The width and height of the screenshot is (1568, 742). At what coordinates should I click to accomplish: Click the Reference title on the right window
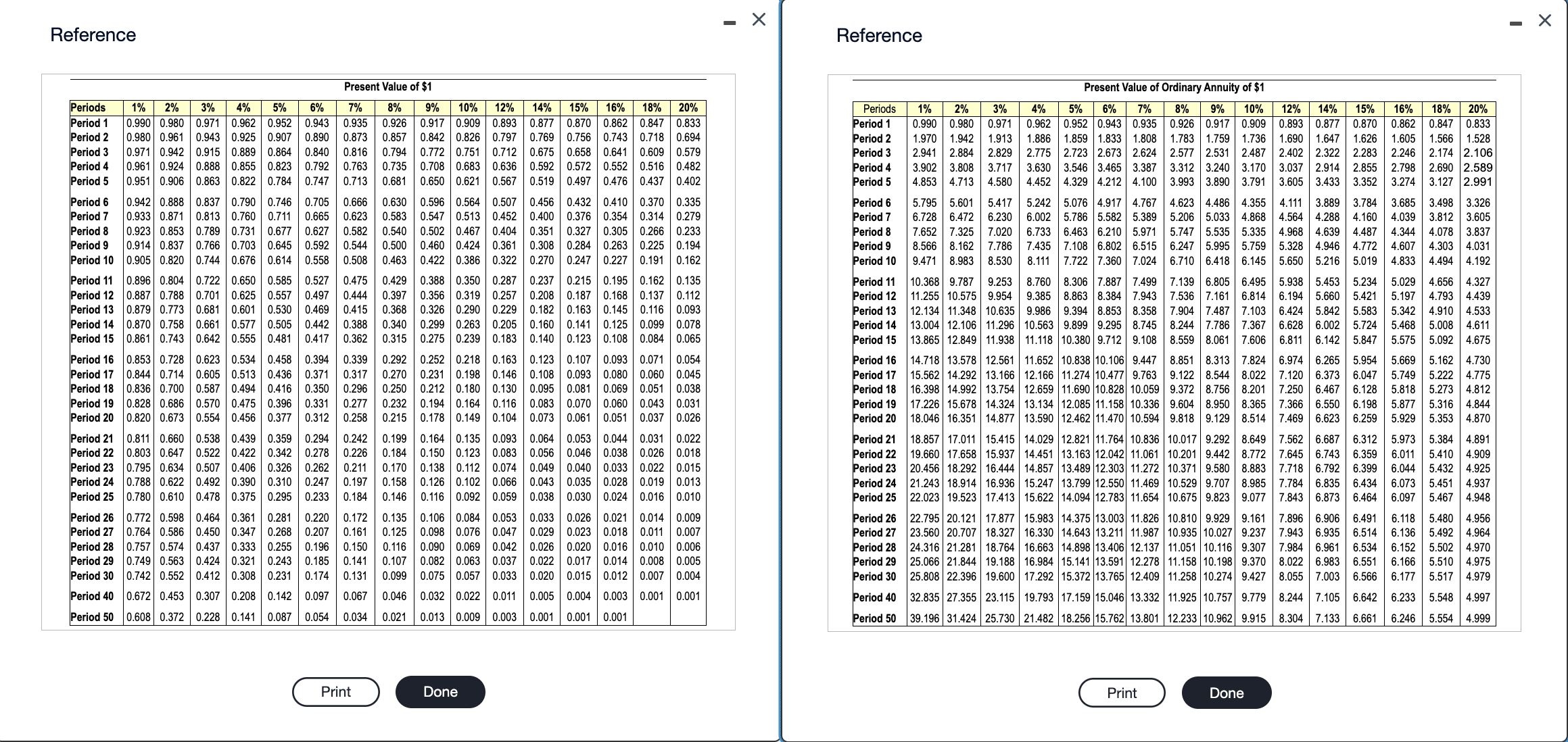pyautogui.click(x=878, y=34)
